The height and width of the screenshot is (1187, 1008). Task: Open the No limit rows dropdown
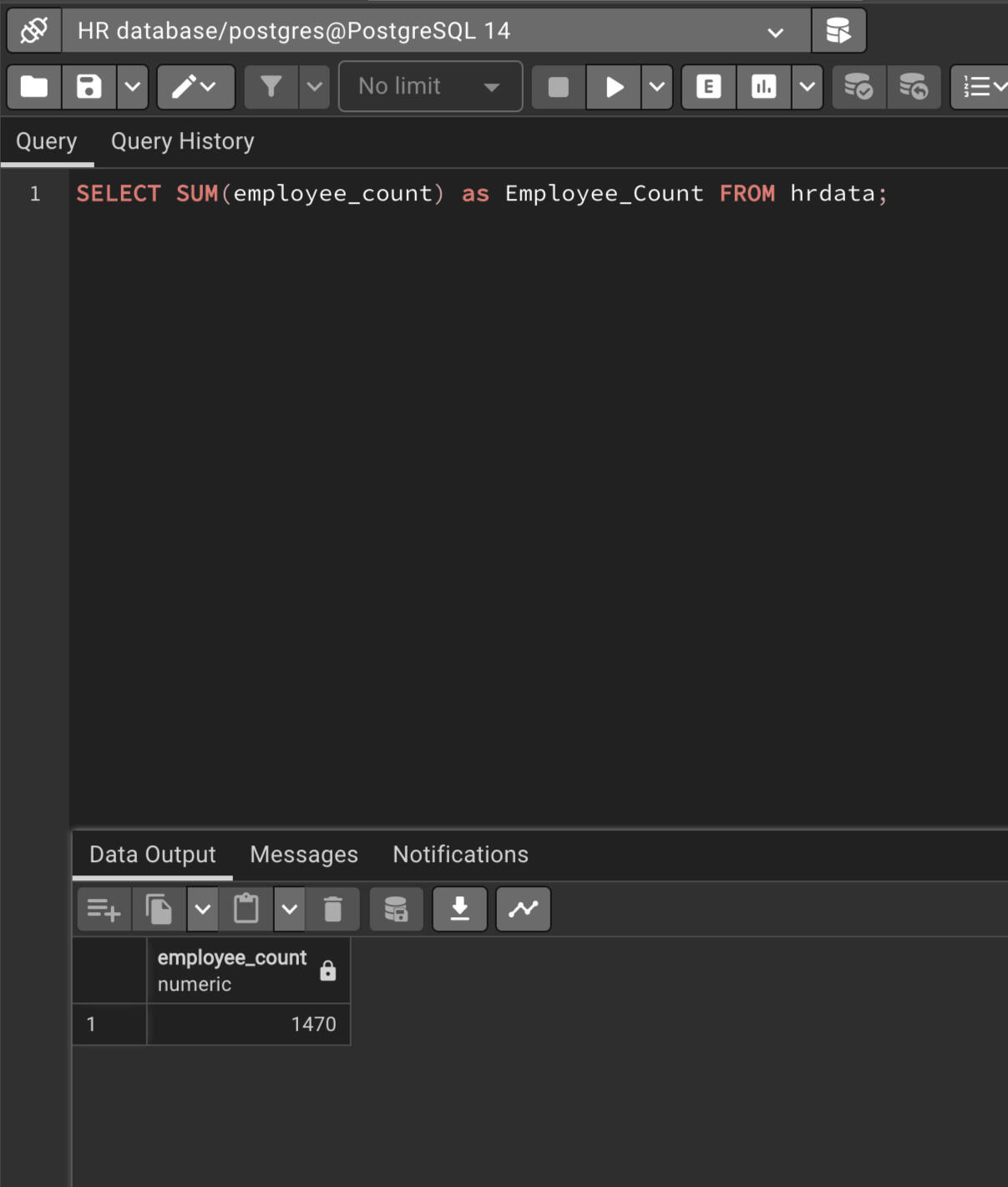(430, 87)
